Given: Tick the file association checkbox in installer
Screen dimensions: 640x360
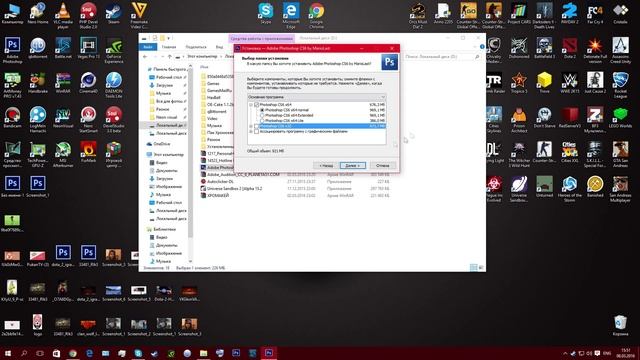Looking at the screenshot, I should pos(256,131).
